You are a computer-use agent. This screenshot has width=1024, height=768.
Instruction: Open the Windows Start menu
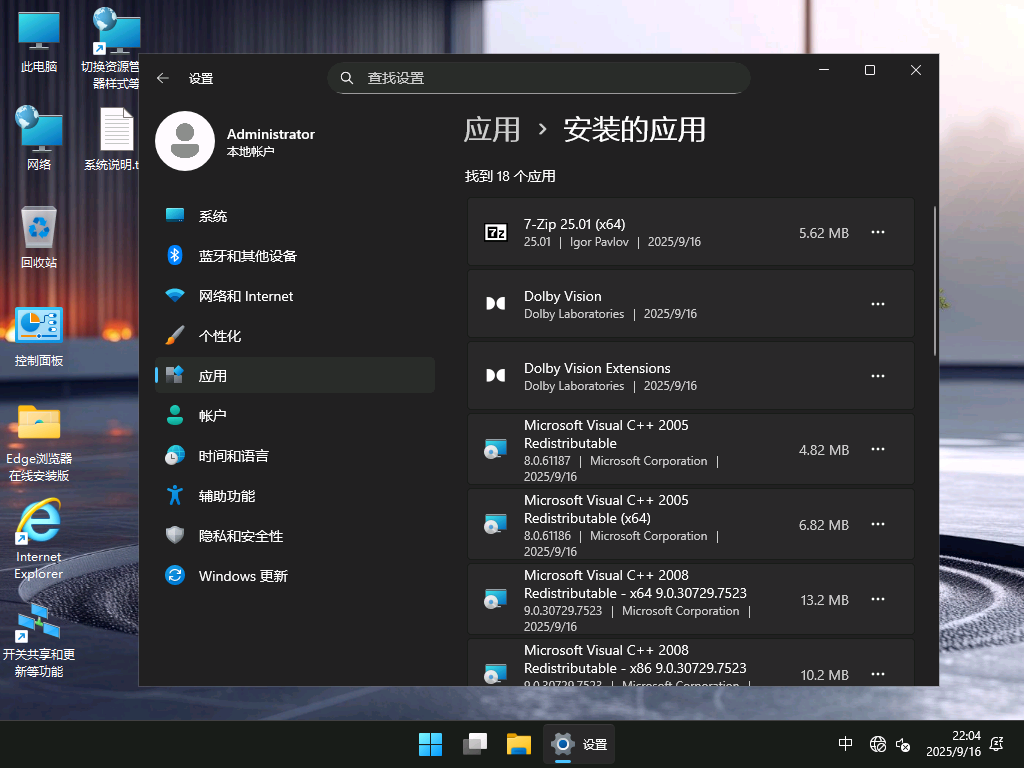coord(430,744)
